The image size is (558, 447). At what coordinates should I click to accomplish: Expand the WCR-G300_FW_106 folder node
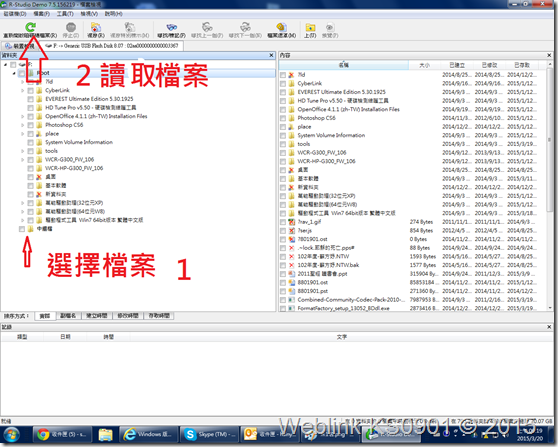pos(22,160)
